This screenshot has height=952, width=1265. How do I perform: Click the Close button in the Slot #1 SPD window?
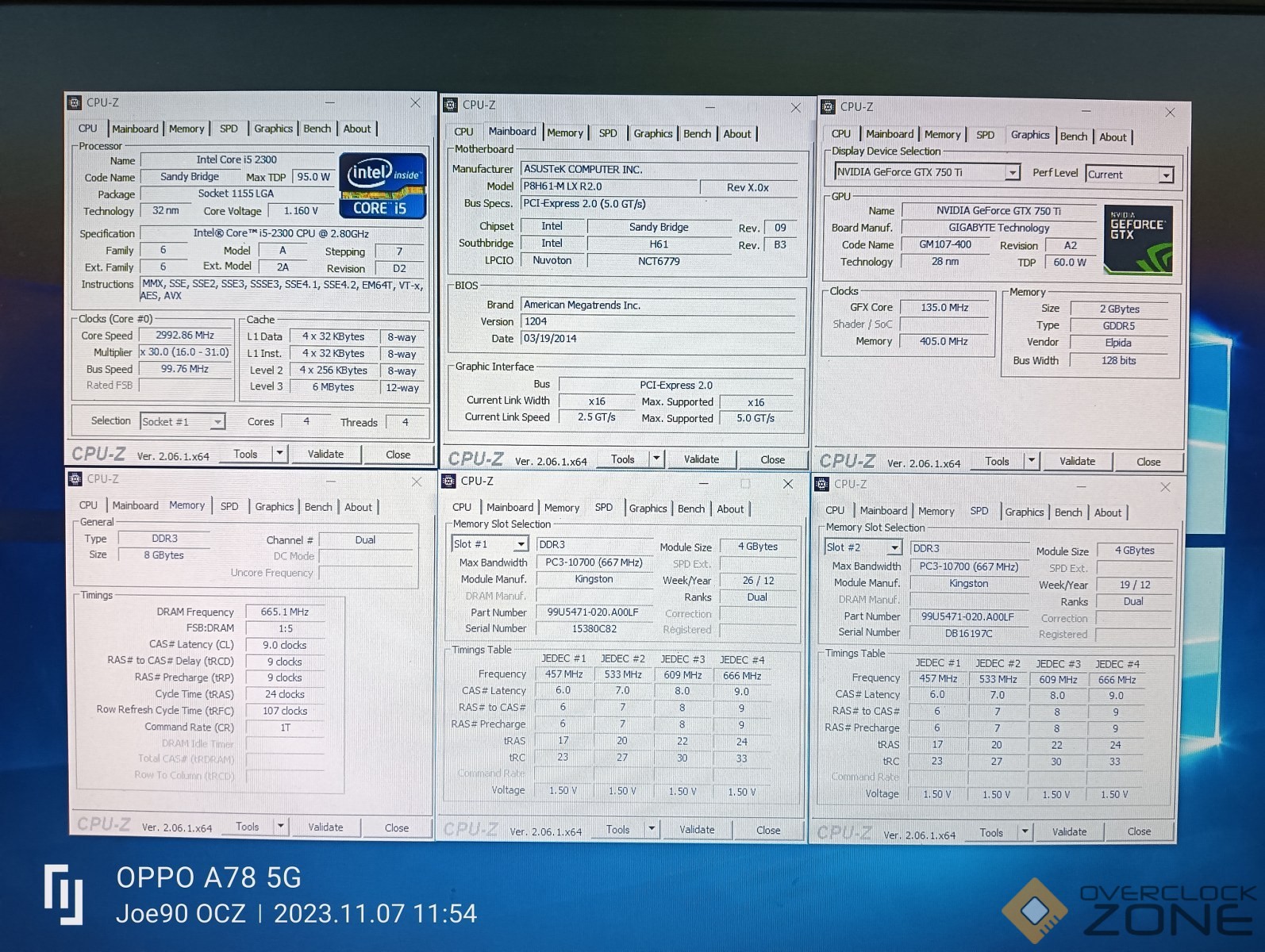click(x=768, y=830)
